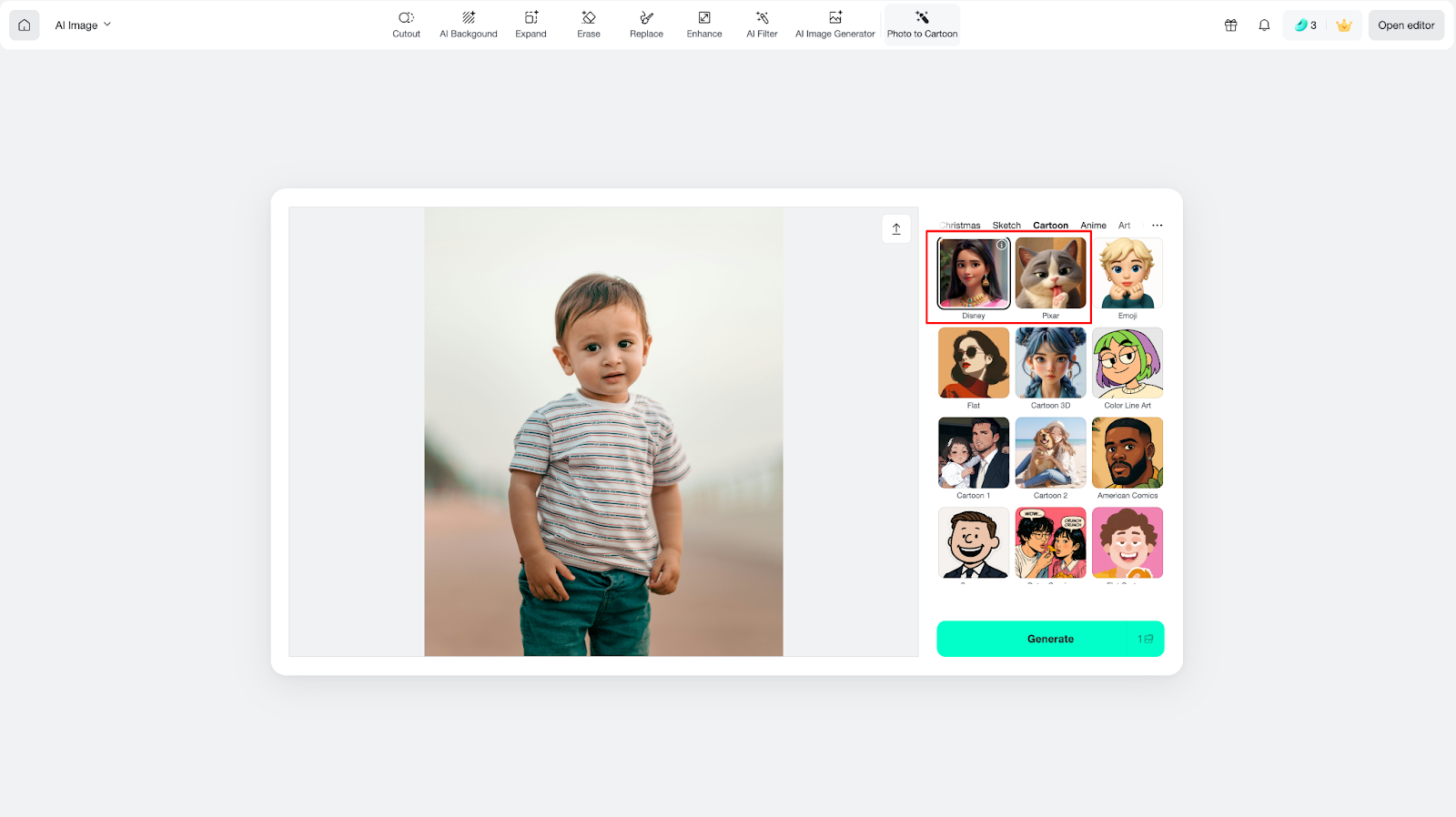The height and width of the screenshot is (817, 1456).
Task: Select the Enhance tool
Action: pos(704,25)
